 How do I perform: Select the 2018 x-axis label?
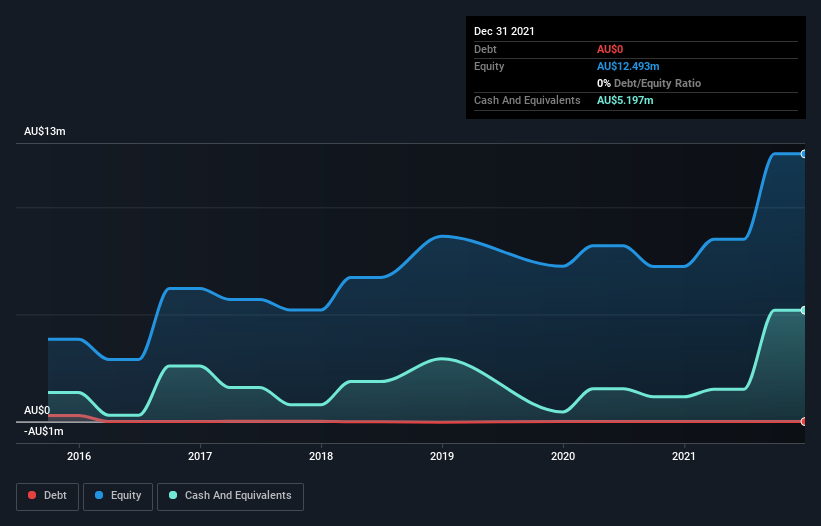coord(321,456)
